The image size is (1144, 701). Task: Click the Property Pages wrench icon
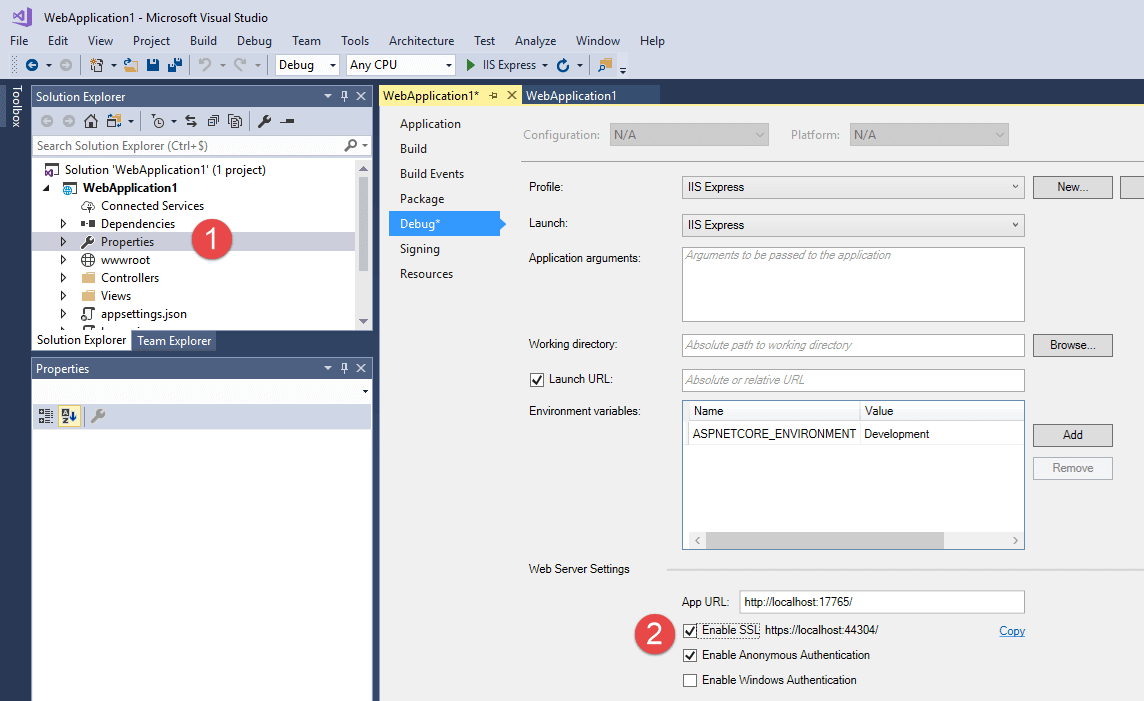(x=98, y=416)
